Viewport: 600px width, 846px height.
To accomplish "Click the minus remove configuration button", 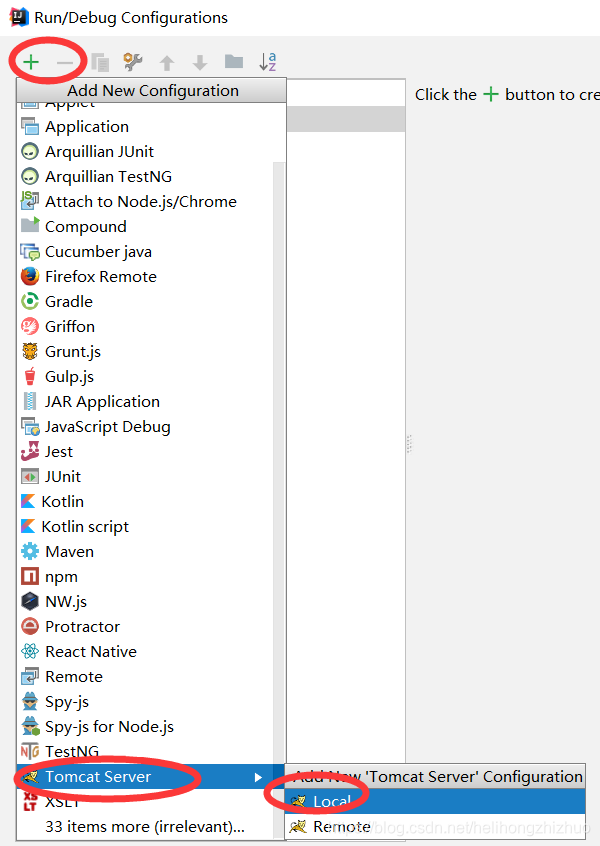I will coord(64,63).
